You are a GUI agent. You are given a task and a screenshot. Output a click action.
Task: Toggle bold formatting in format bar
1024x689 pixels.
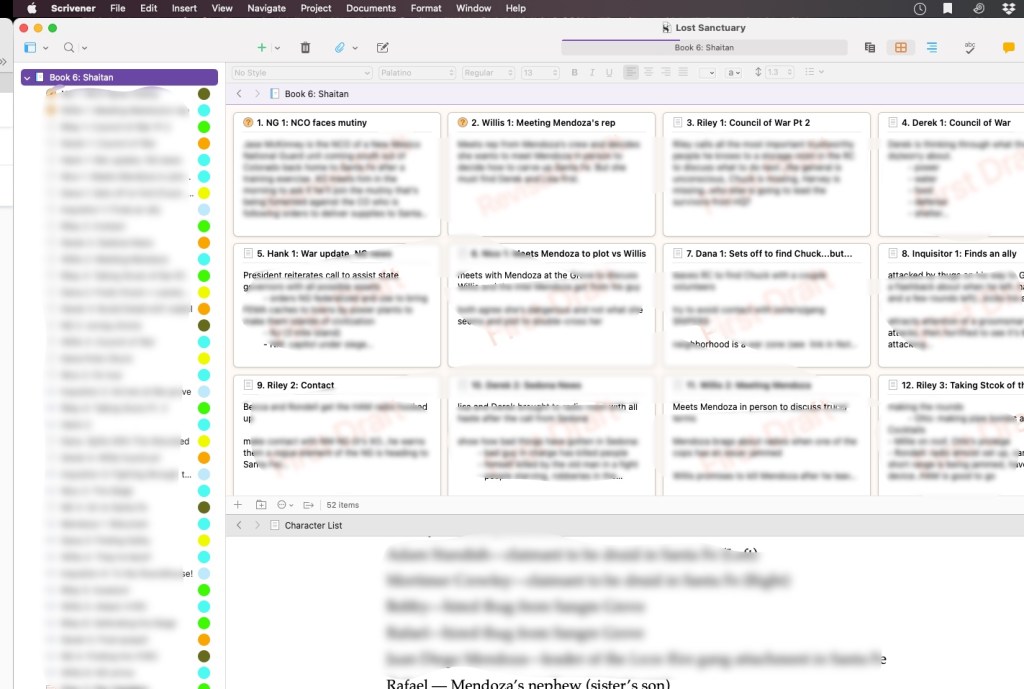pos(575,72)
